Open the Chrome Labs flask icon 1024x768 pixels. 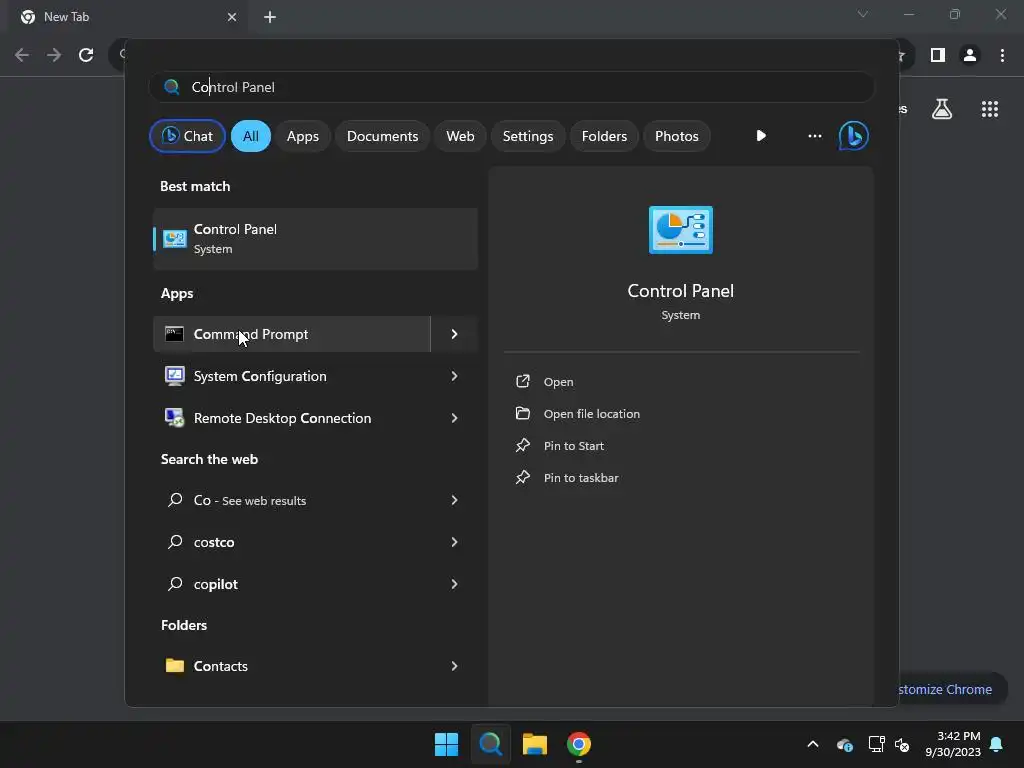(942, 109)
